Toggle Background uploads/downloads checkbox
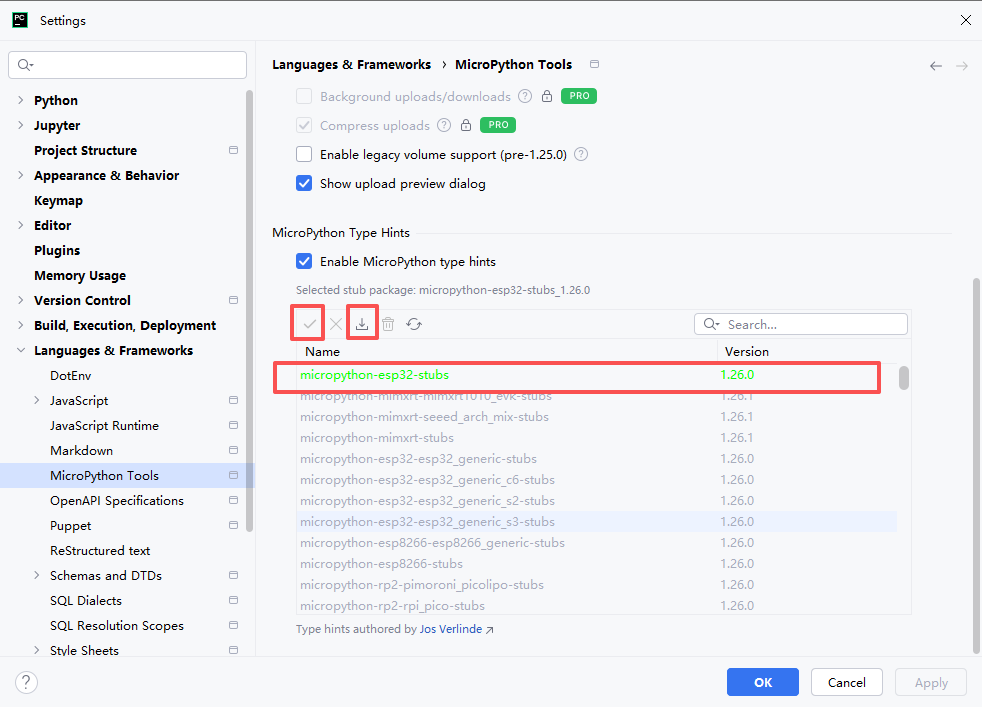Viewport: 982px width, 707px height. (x=304, y=96)
